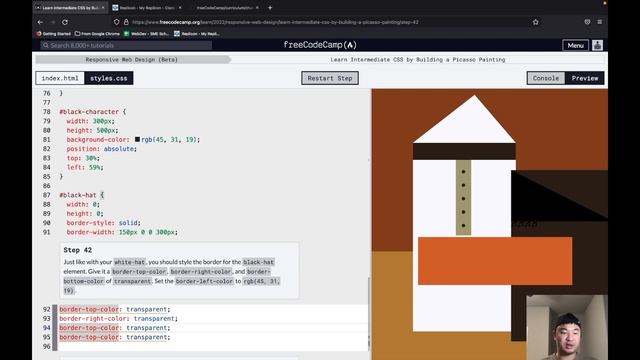Bookmark this page with the star icon
This screenshot has width=640, height=360.
[x=536, y=22]
